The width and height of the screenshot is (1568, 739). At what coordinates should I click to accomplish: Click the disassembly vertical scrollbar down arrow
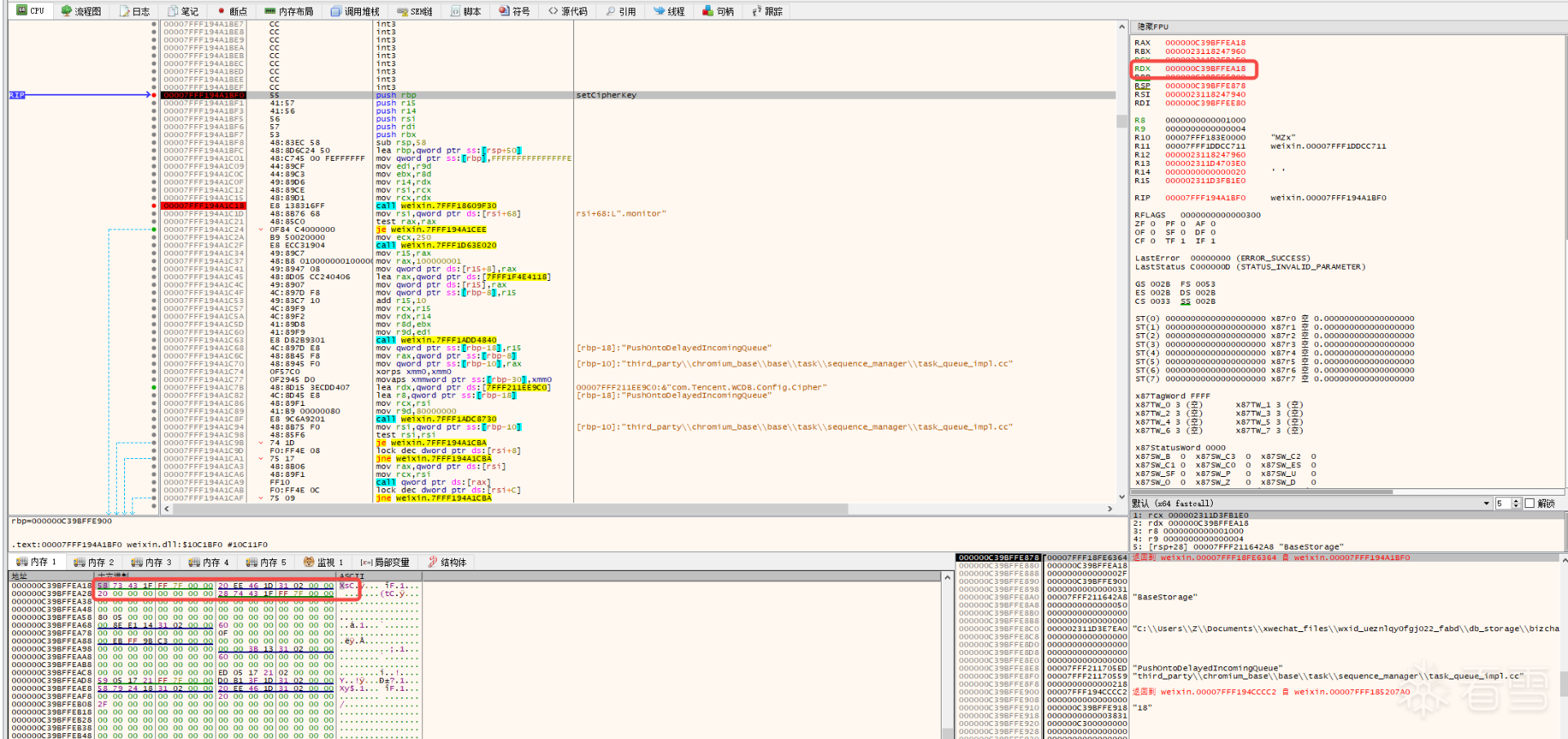click(1121, 496)
